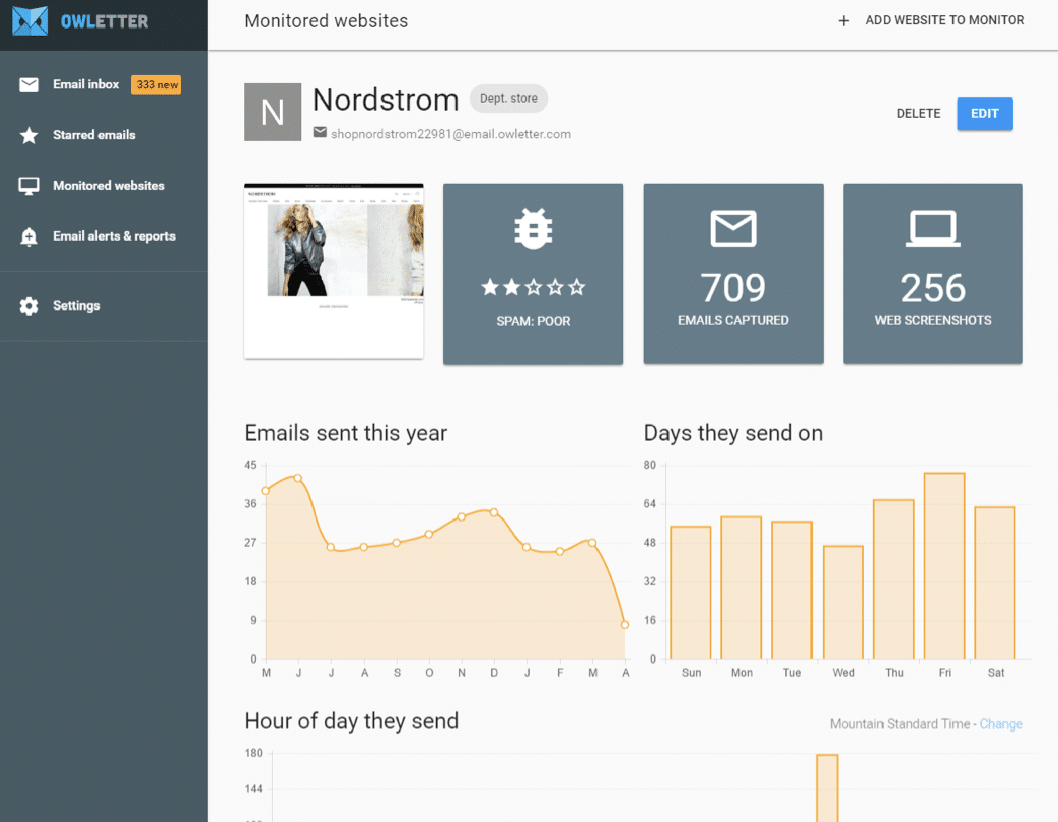The width and height of the screenshot is (1058, 822).
Task: Open the Nordstrom website screenshot thumbnail
Action: pos(334,270)
